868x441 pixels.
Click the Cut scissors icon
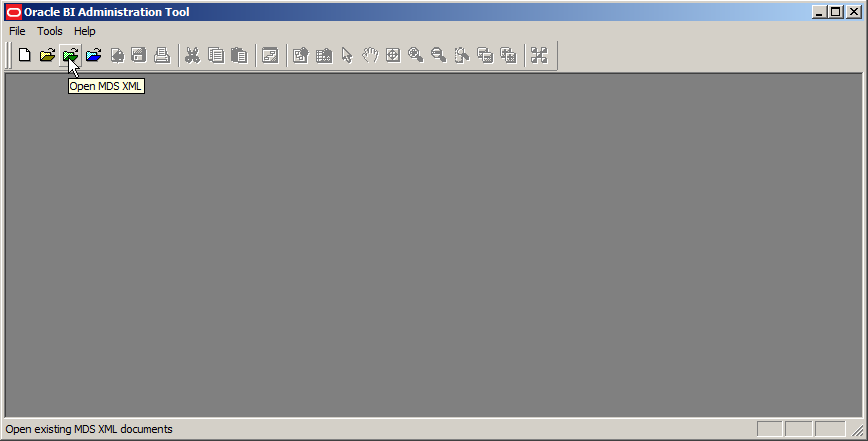[x=192, y=55]
